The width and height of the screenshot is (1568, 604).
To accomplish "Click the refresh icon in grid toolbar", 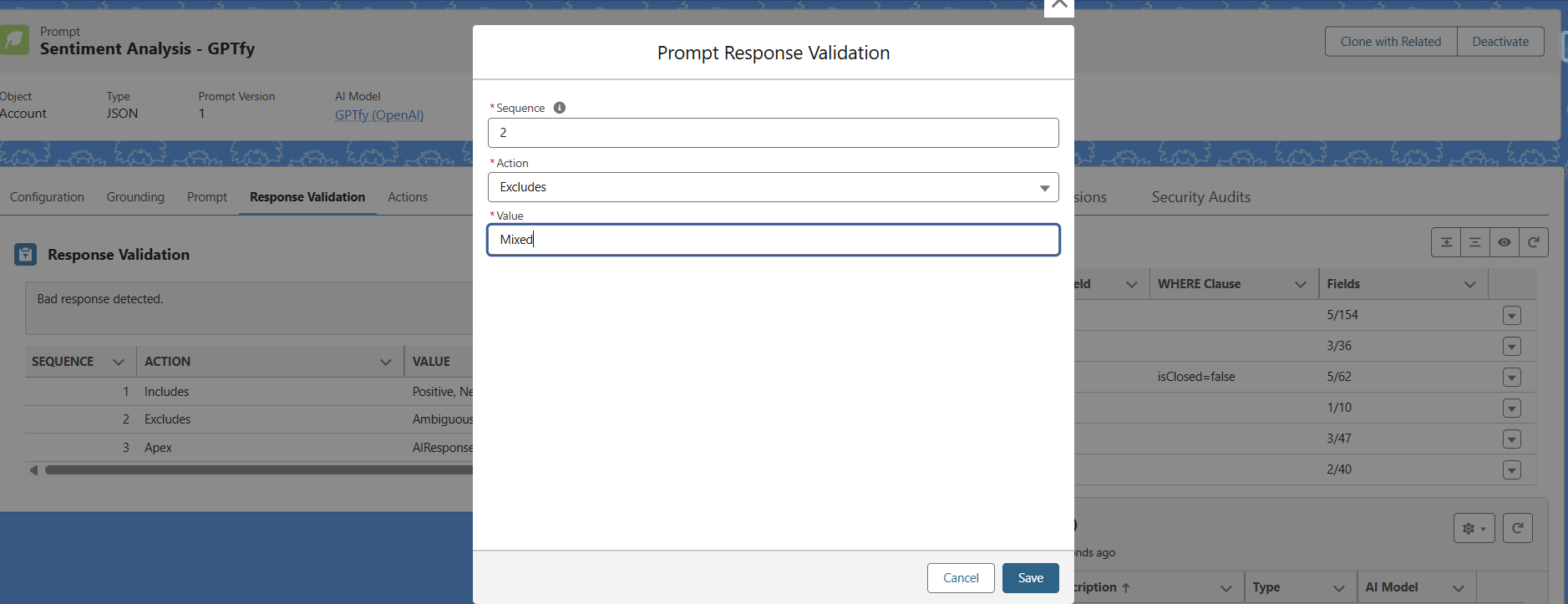I will point(1534,242).
